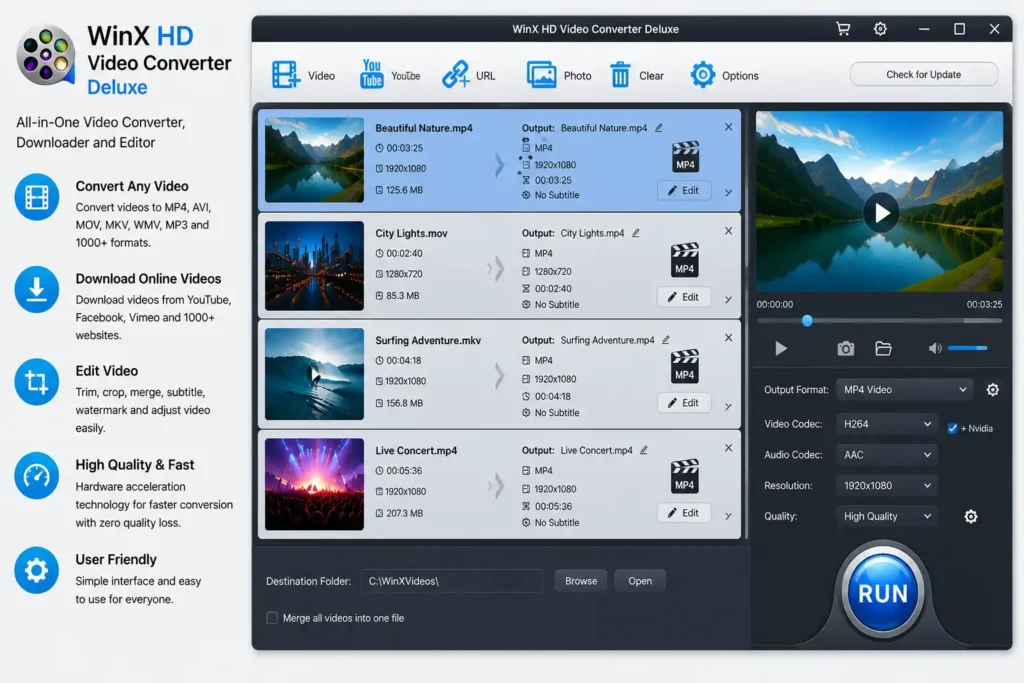Open Options gear in the toolbar
This screenshot has width=1024, height=683.
pyautogui.click(x=703, y=74)
